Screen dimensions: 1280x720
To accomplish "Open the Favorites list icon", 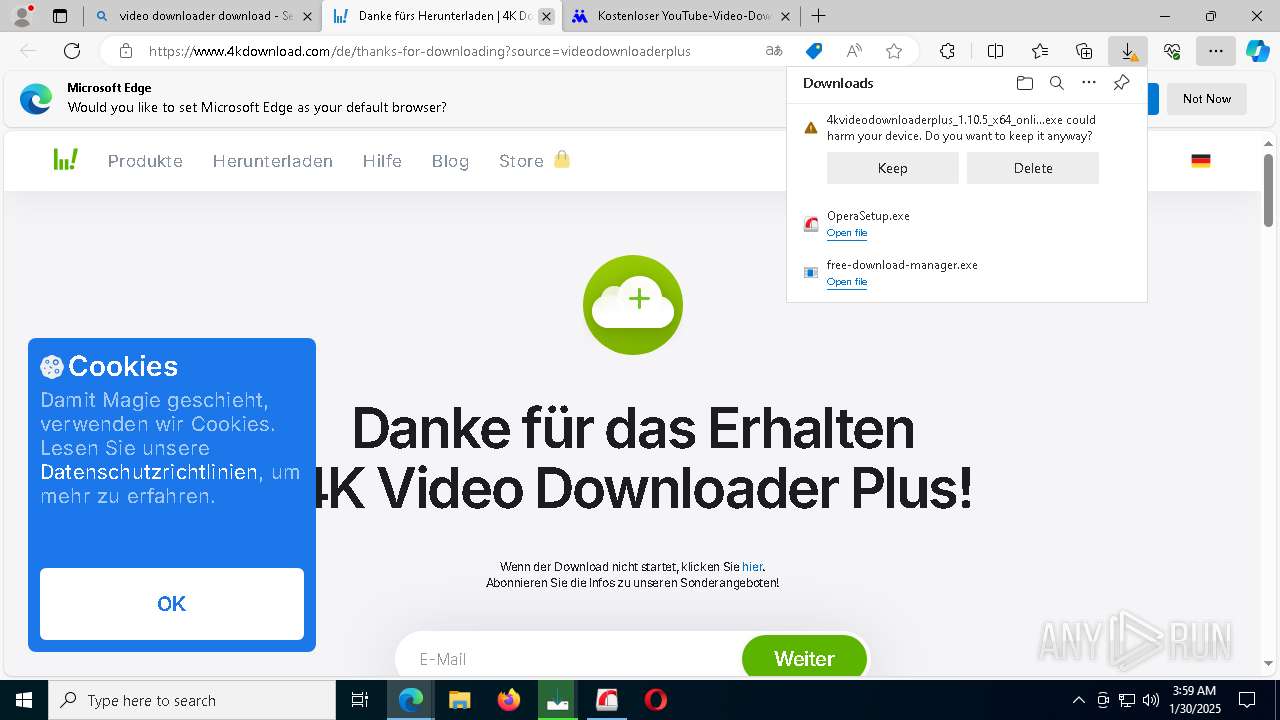I will (x=1040, y=51).
